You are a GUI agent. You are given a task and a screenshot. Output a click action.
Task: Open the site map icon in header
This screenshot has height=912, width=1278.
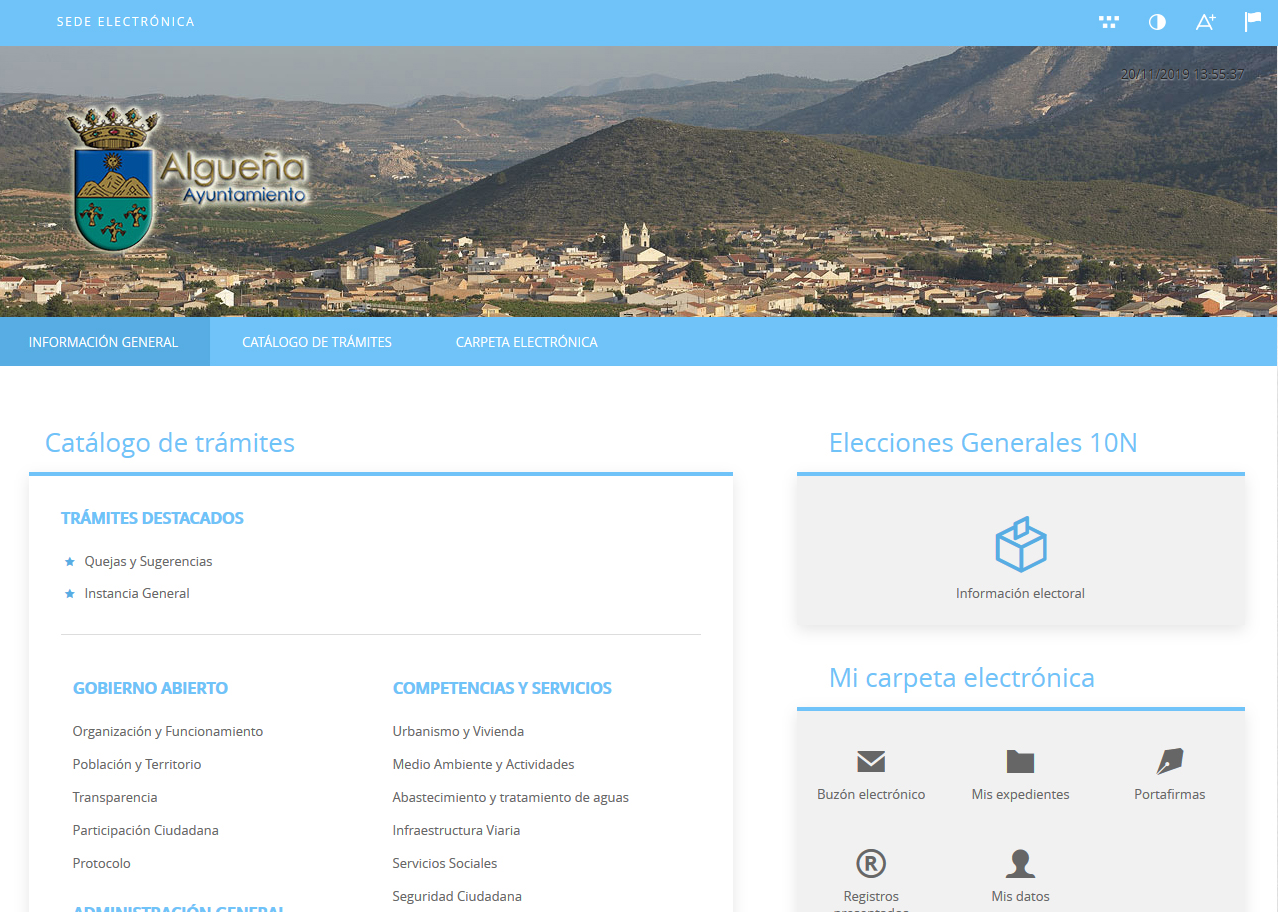click(1108, 22)
